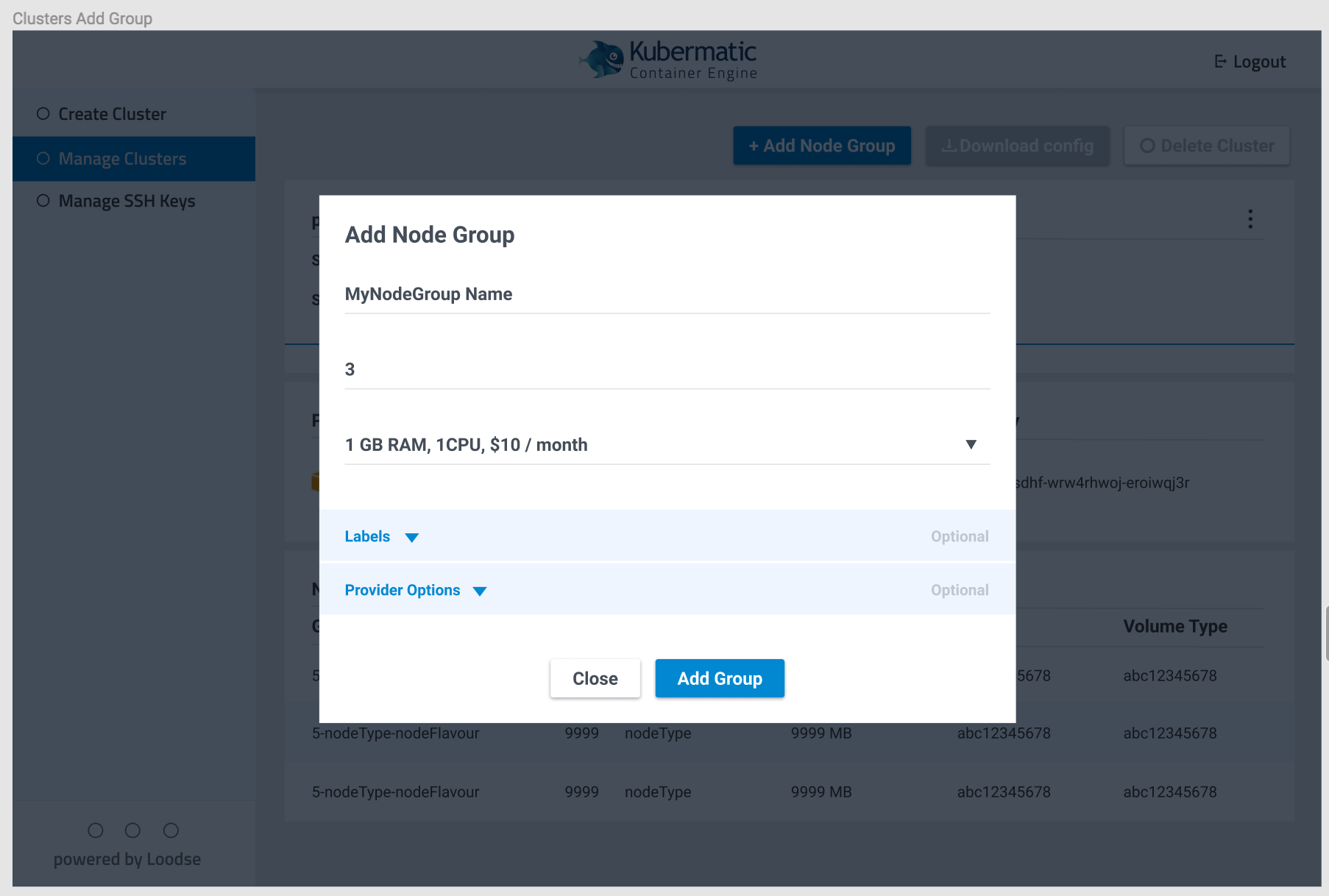Select the Manage SSH Keys radio button
Image resolution: width=1329 pixels, height=896 pixels.
(x=43, y=200)
